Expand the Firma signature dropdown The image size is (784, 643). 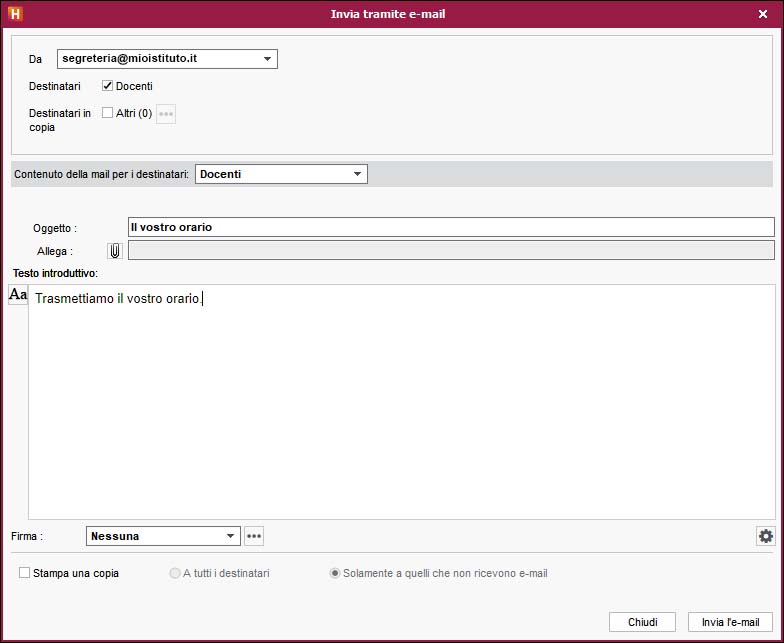point(231,536)
